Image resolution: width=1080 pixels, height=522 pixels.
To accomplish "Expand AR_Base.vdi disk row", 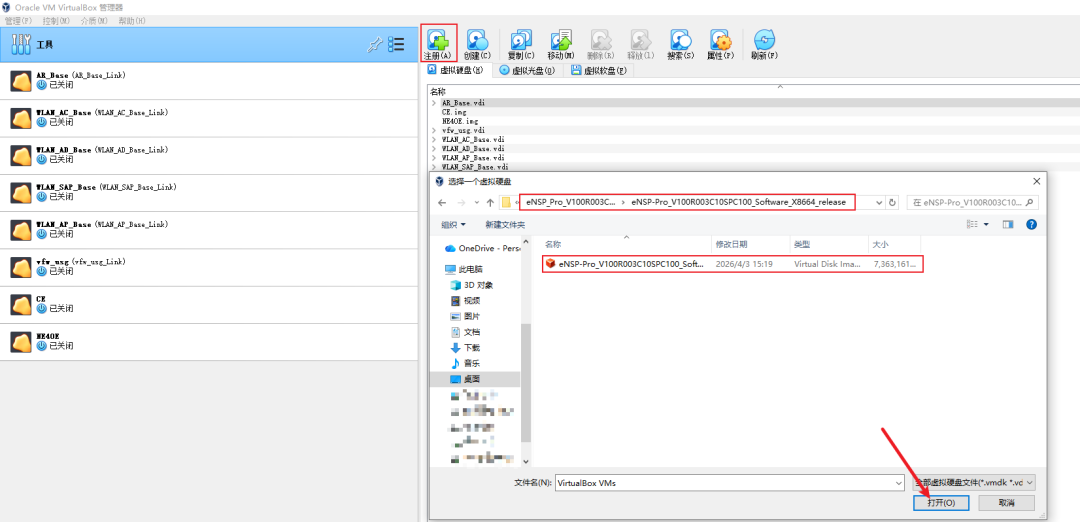I will 434,103.
